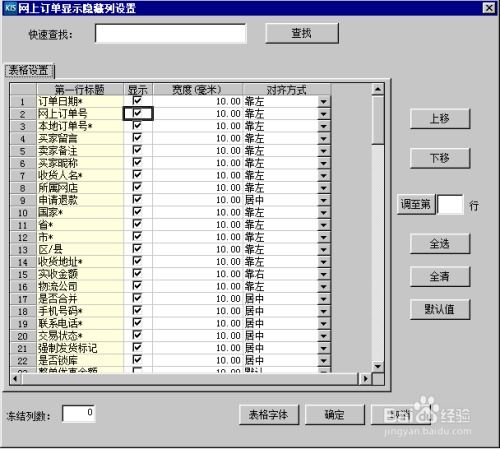The height and width of the screenshot is (449, 500).
Task: Click the 快速查找 search input field
Action: click(171, 34)
